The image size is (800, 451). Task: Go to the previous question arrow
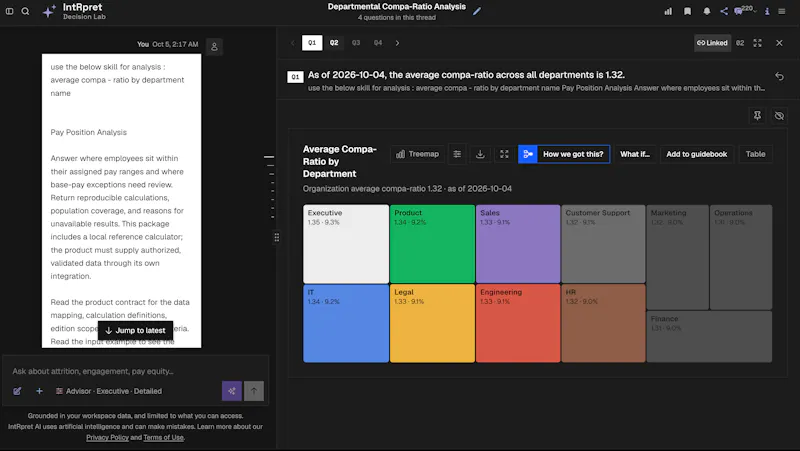coord(293,43)
